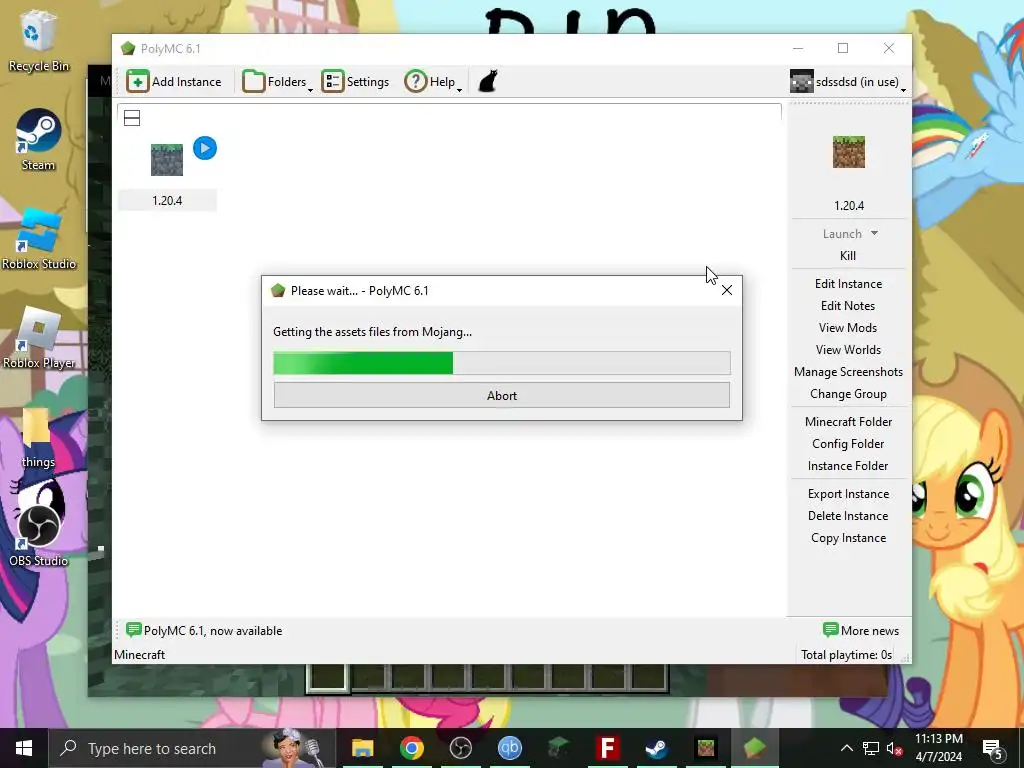The width and height of the screenshot is (1024, 768).
Task: Select the Steam desktop shortcut
Action: [39, 140]
